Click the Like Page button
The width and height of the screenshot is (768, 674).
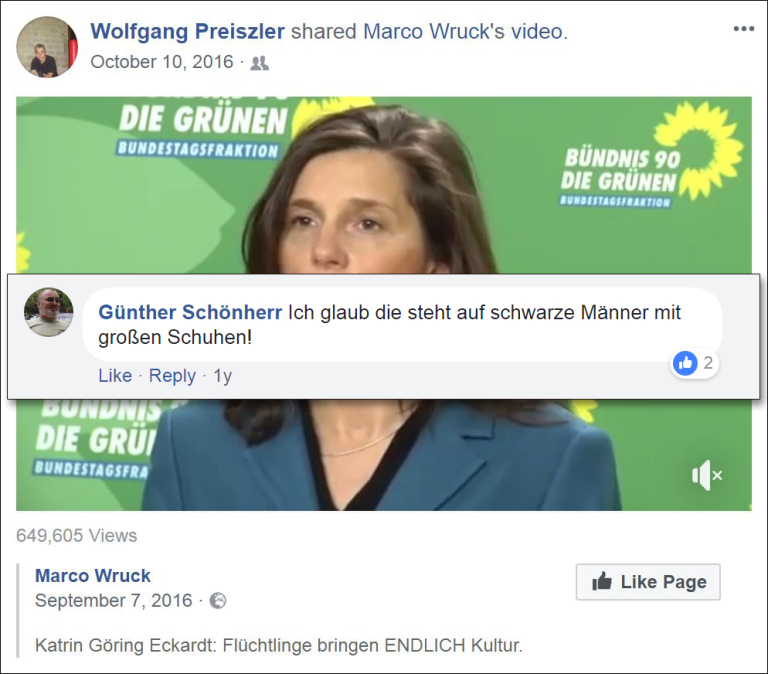pyautogui.click(x=648, y=582)
